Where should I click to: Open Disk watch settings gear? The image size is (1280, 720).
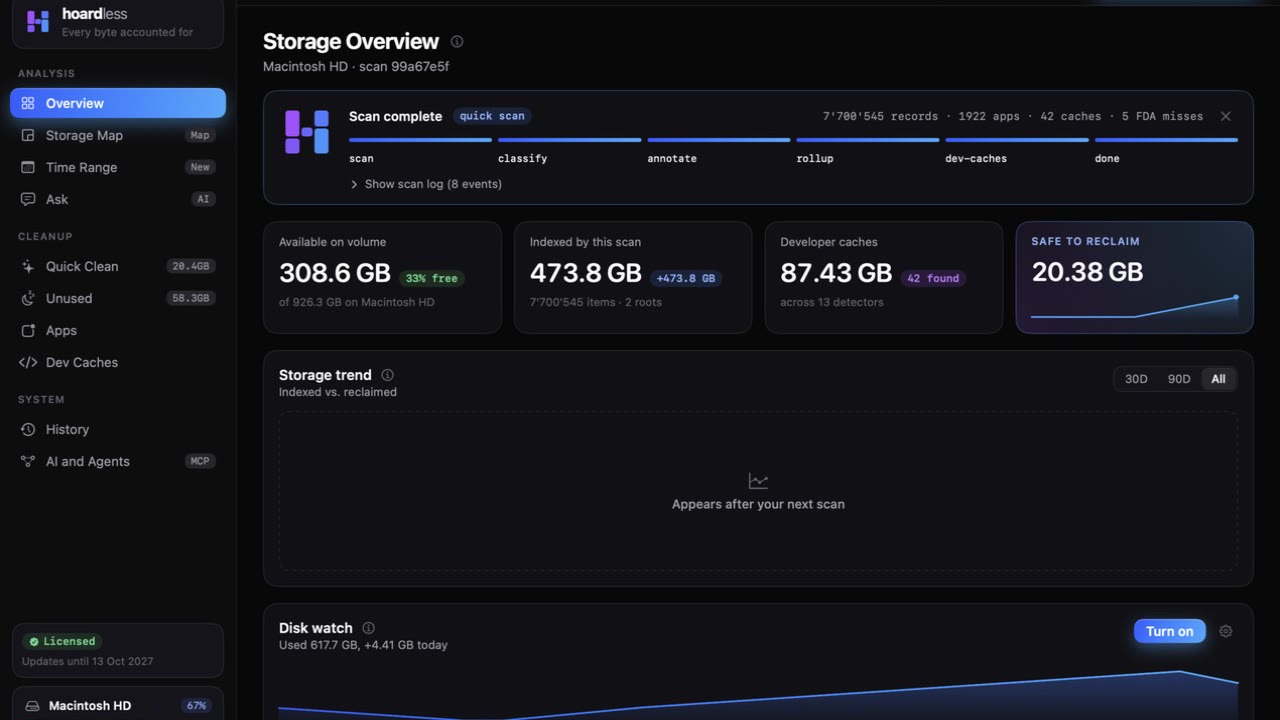tap(1226, 631)
